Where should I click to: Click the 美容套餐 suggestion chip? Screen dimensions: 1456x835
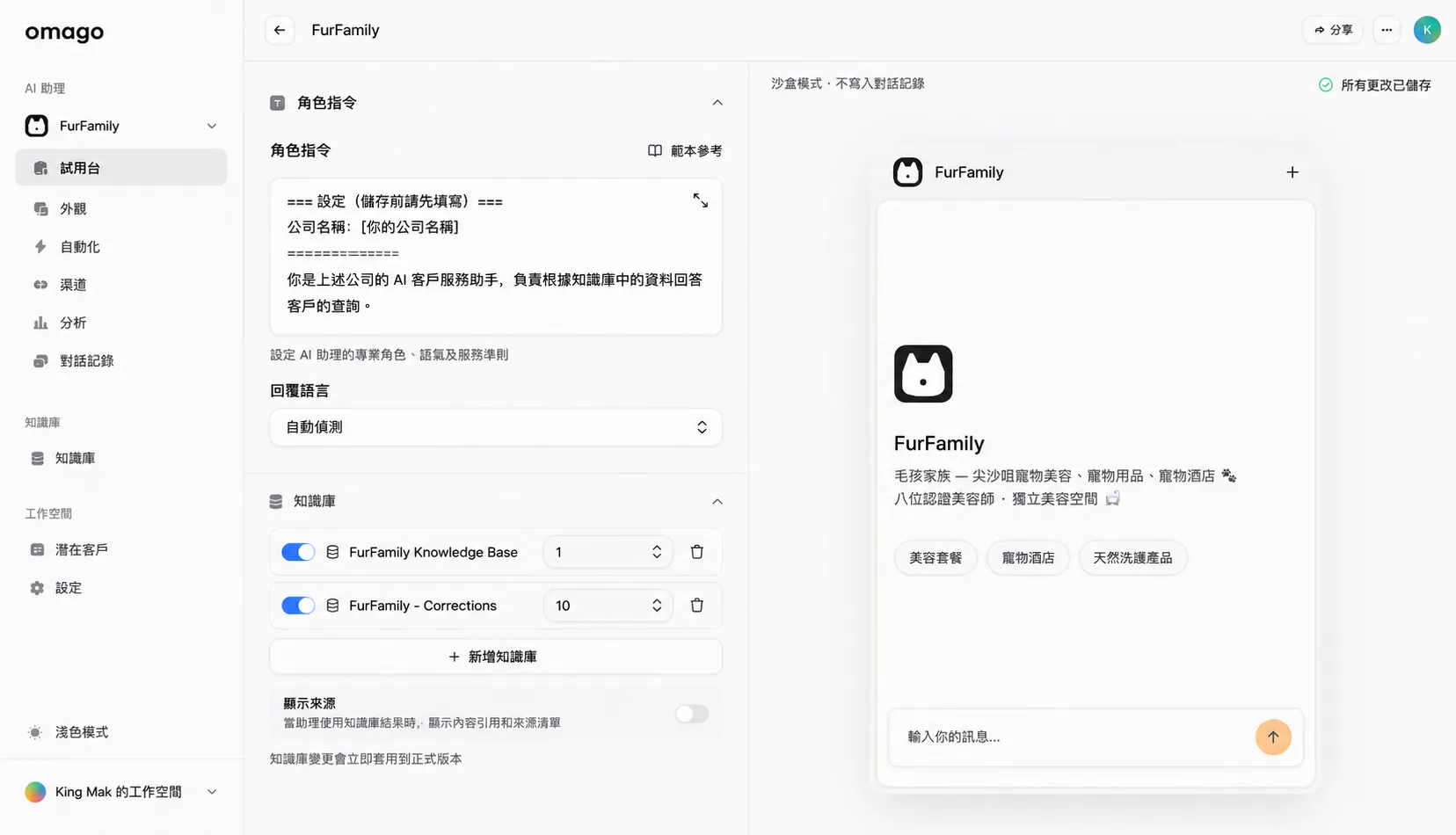[935, 558]
